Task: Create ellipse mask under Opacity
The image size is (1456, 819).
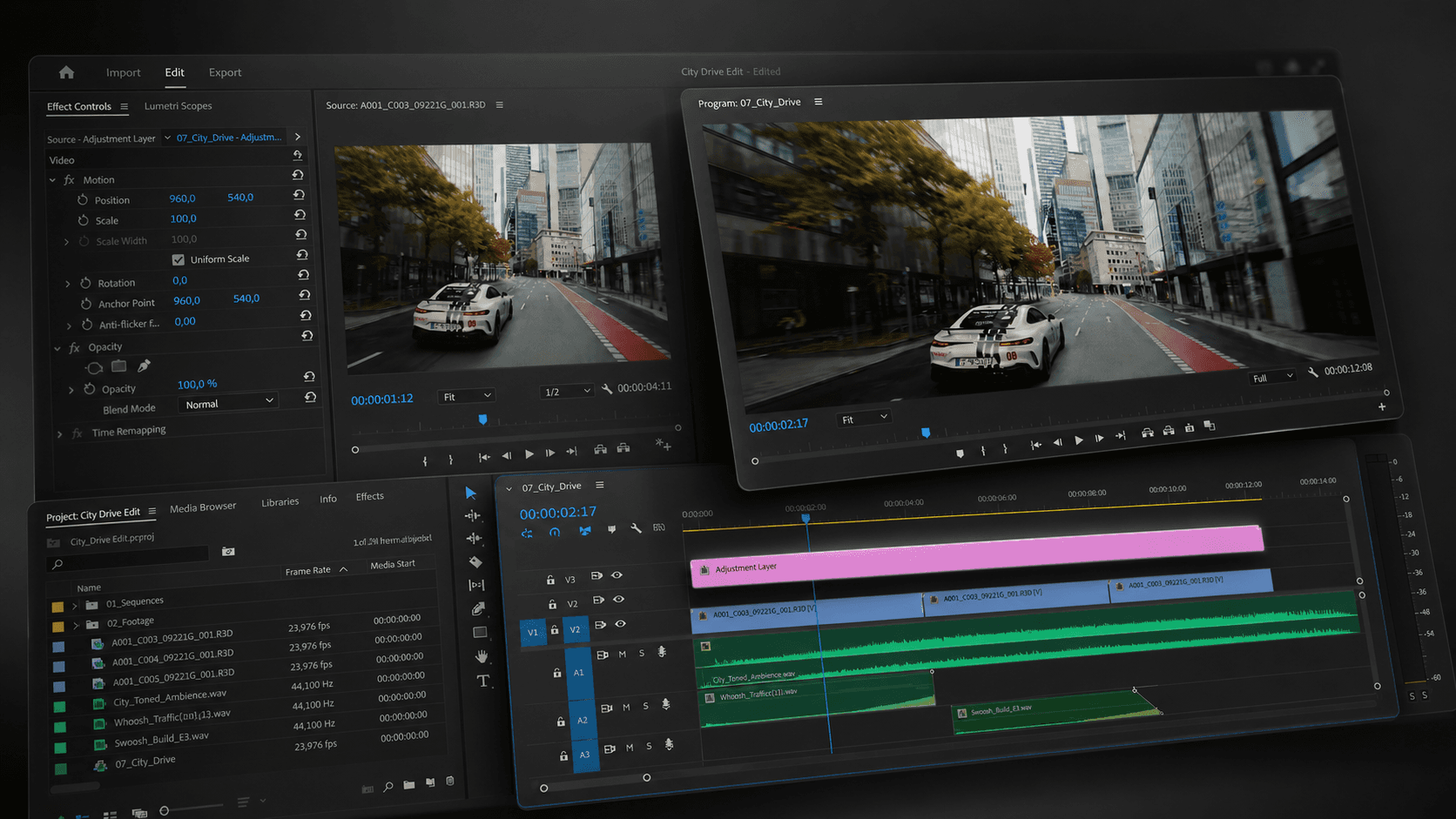Action: tap(95, 367)
